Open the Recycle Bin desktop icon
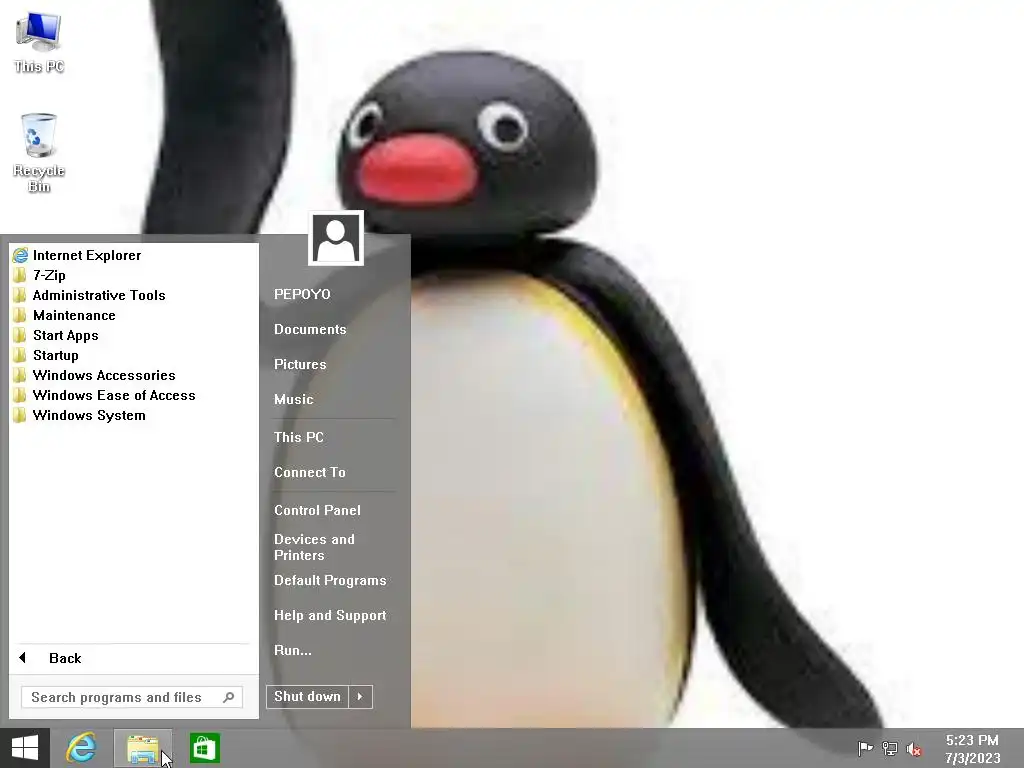The image size is (1024, 768). 39,153
